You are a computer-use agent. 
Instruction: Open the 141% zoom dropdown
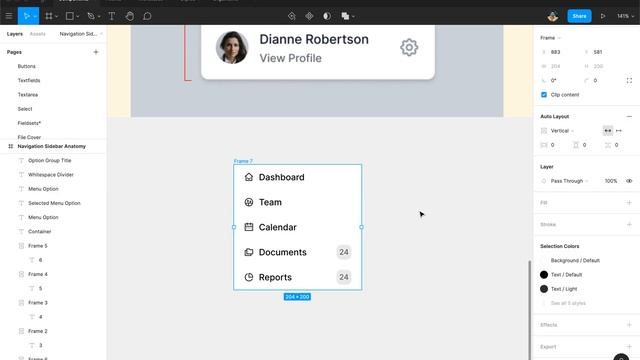pos(625,16)
